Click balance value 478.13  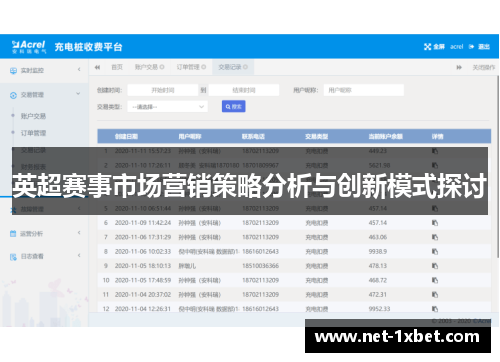tap(378, 266)
